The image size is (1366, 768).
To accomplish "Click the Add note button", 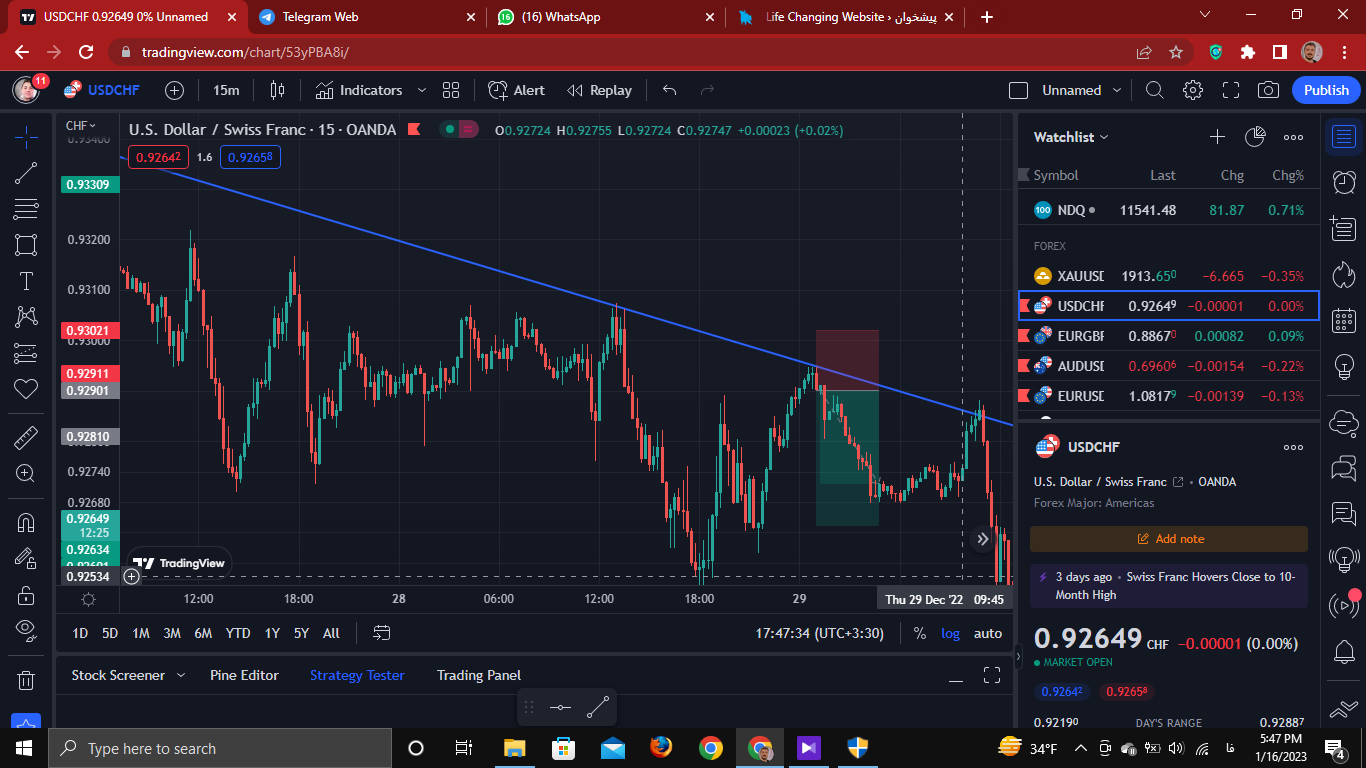I will (x=1169, y=539).
